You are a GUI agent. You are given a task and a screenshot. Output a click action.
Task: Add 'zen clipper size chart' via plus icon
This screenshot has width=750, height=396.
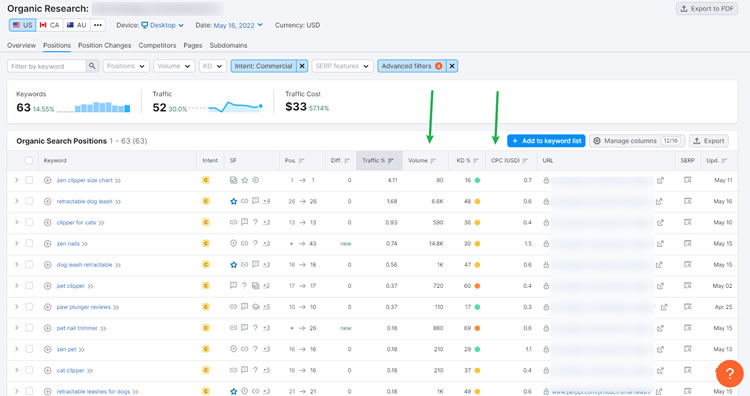click(47, 180)
